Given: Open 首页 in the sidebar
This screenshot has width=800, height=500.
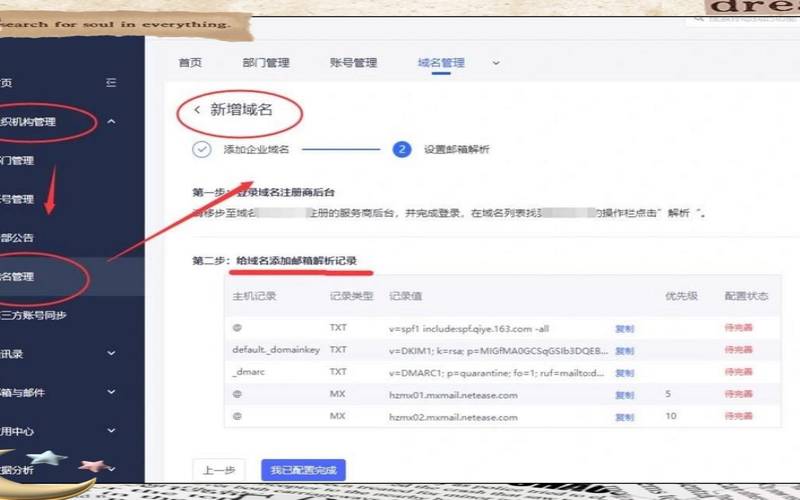Looking at the screenshot, I should pos(6,83).
